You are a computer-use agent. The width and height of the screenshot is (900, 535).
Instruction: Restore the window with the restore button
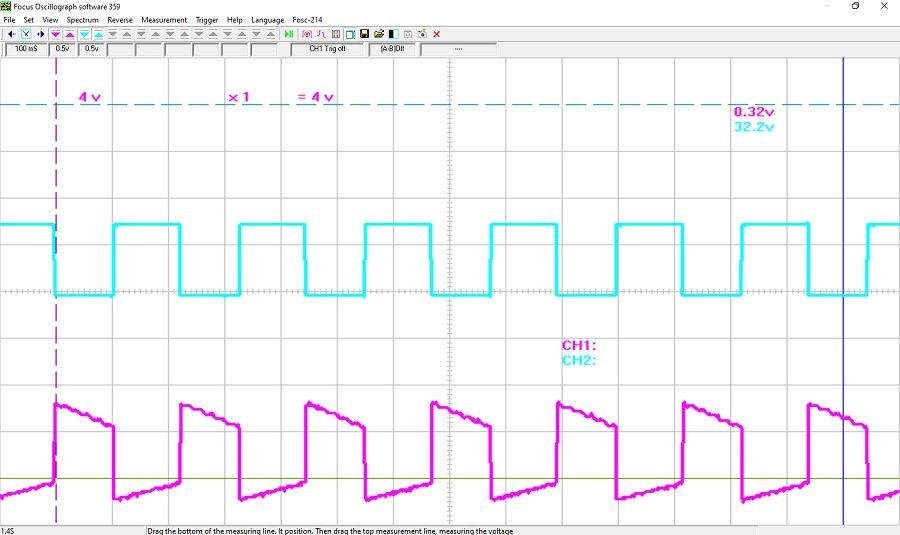[x=855, y=6]
